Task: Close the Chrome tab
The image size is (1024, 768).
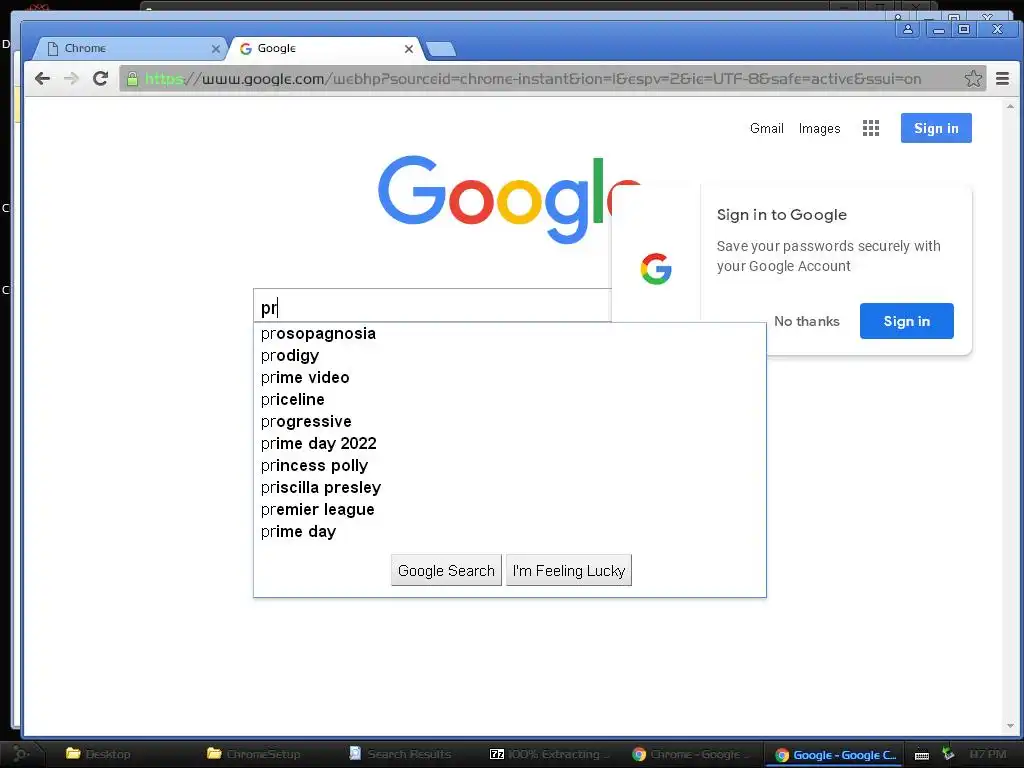Action: click(x=216, y=49)
